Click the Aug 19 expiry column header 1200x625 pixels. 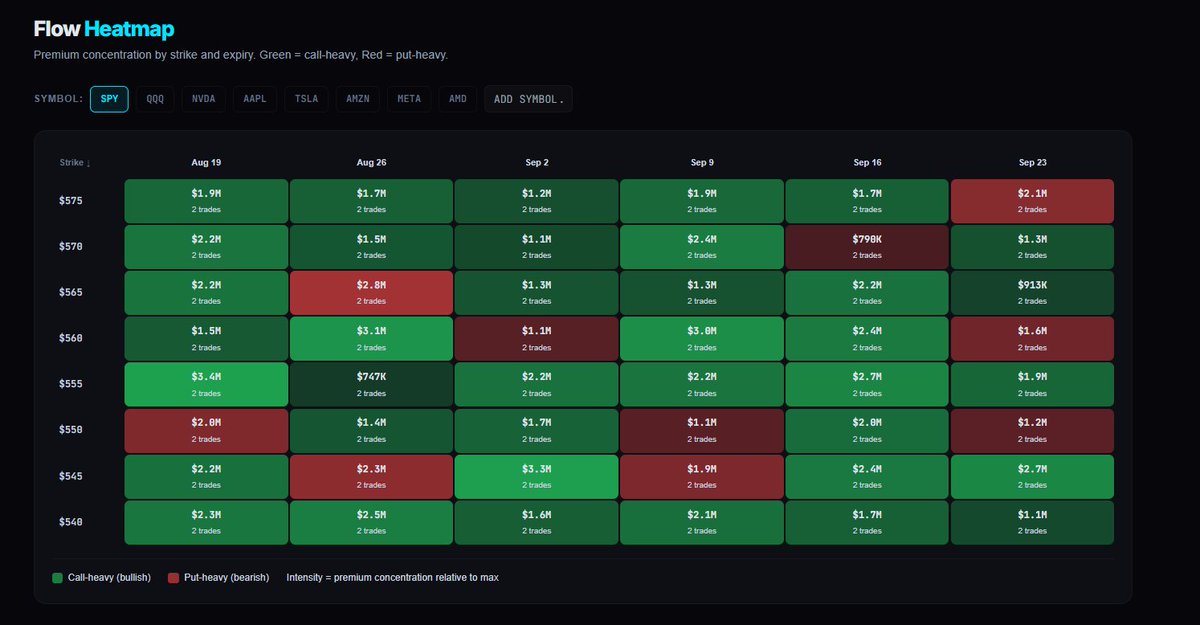pyautogui.click(x=206, y=162)
